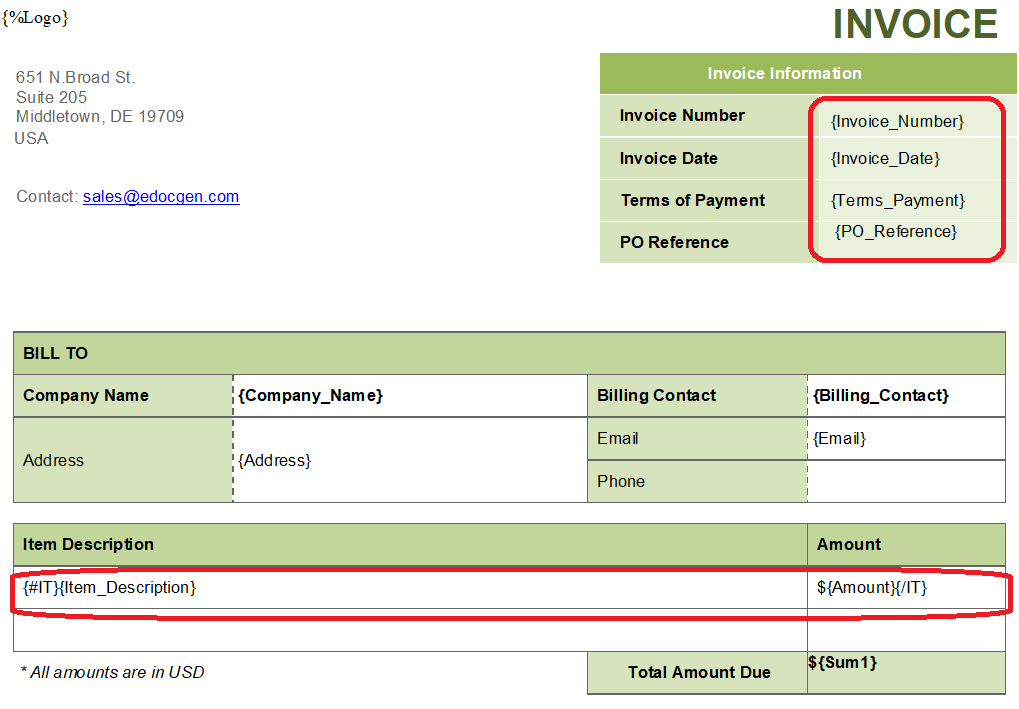Screen dimensions: 1019x709
Task: Select the ${Sum1} total placeholder
Action: [842, 662]
